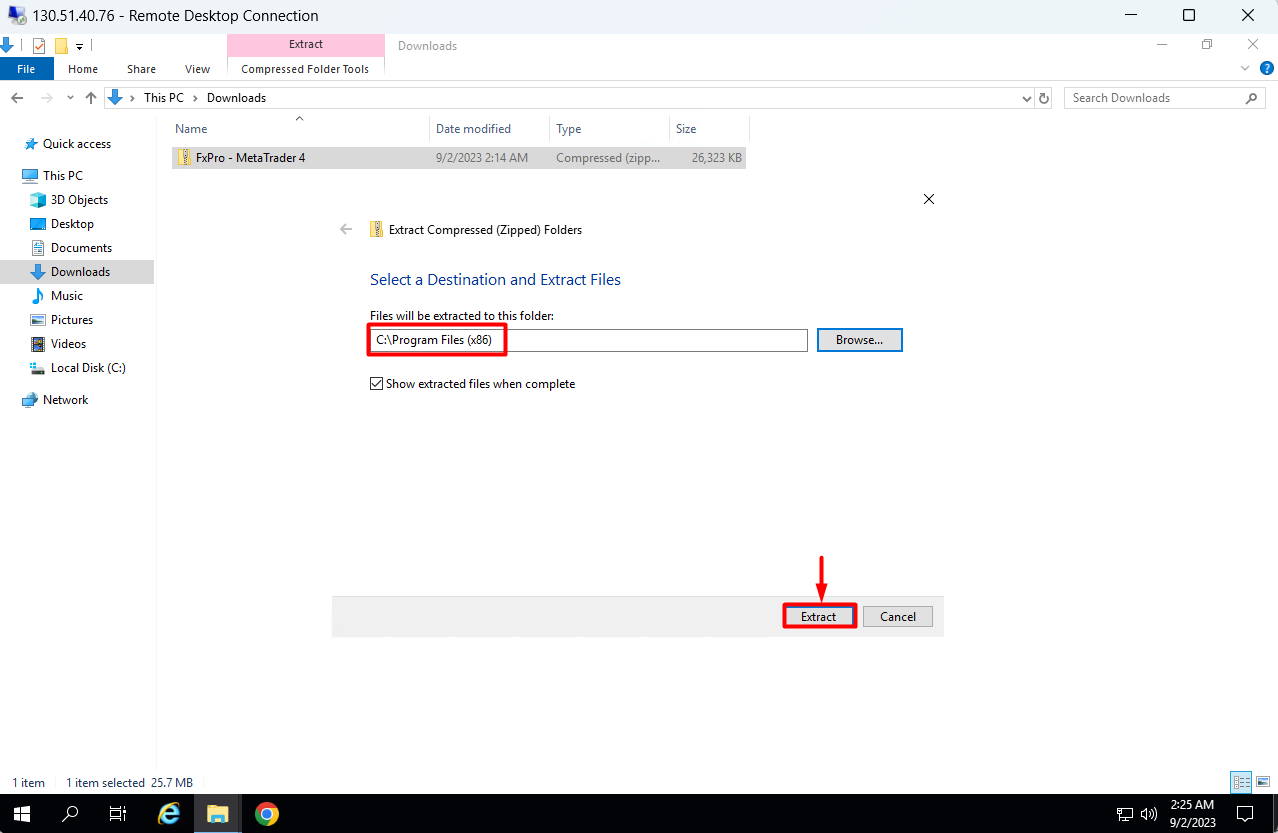Open the Properties quick access icon
The height and width of the screenshot is (833, 1278).
[39, 45]
